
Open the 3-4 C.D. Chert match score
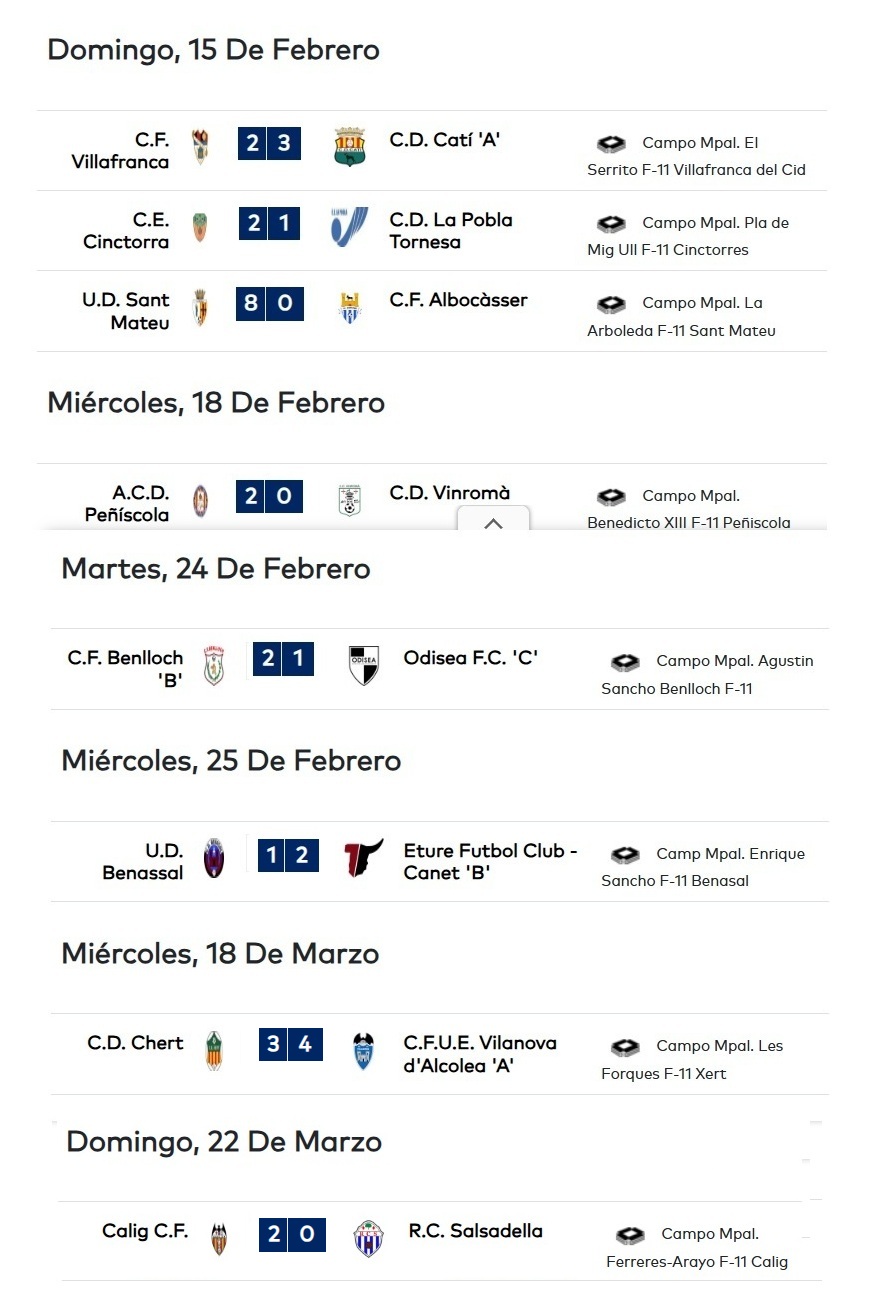[x=290, y=1045]
